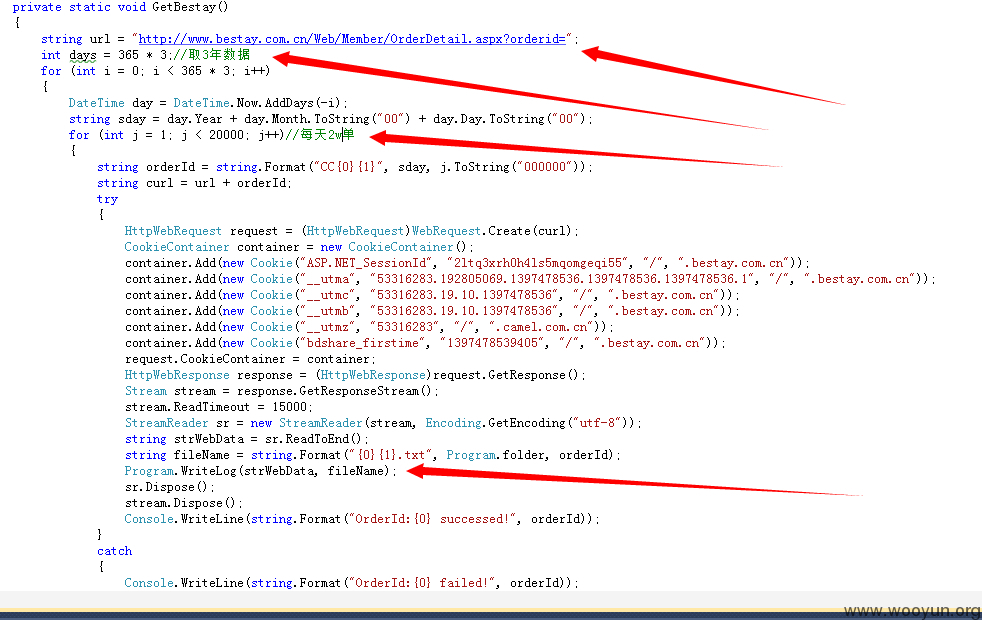Screen dimensions: 982x620
Task: Click the Program.WriteLog call line
Action: 261,471
